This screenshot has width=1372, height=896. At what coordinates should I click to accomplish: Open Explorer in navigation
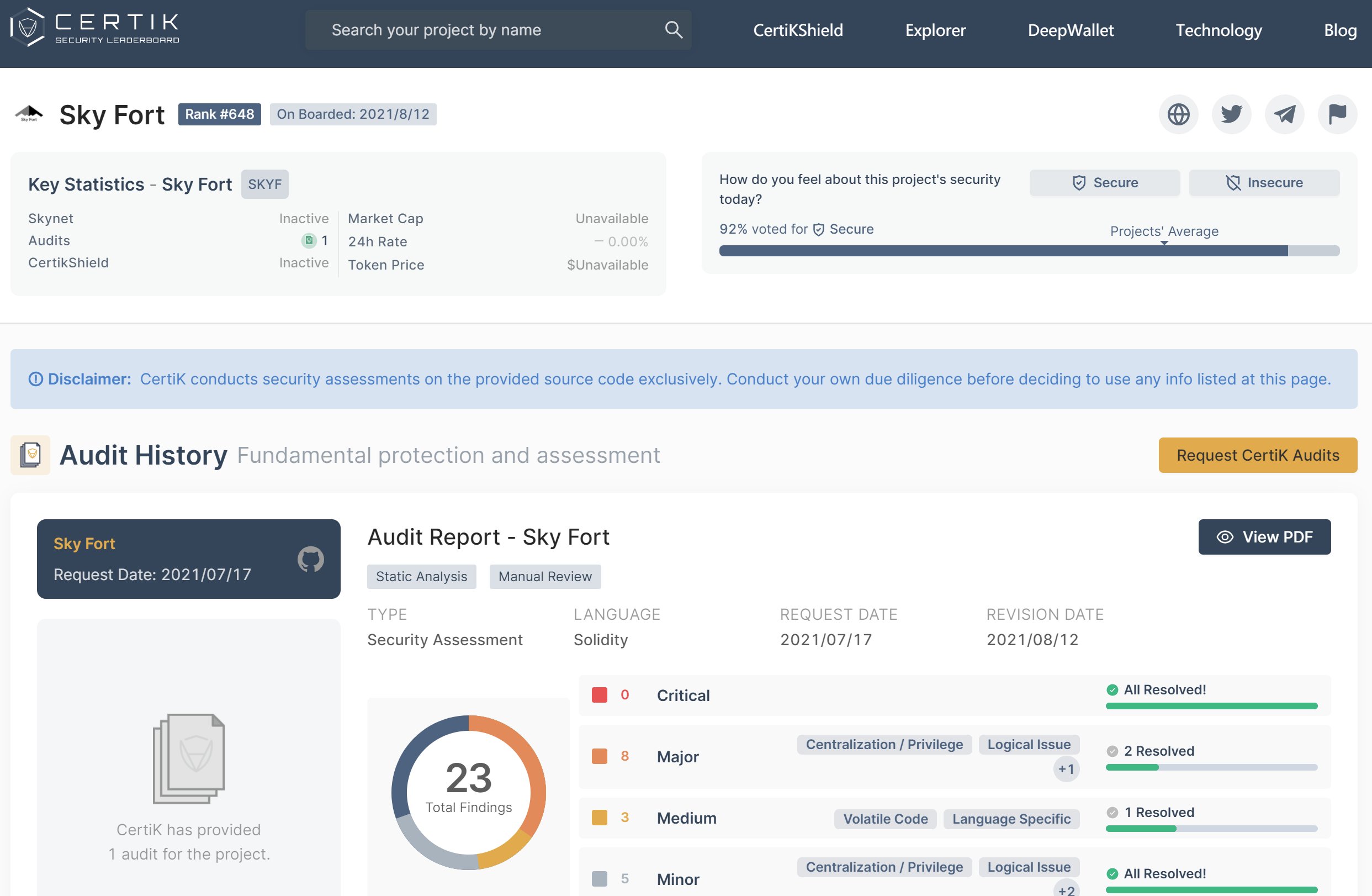point(935,30)
